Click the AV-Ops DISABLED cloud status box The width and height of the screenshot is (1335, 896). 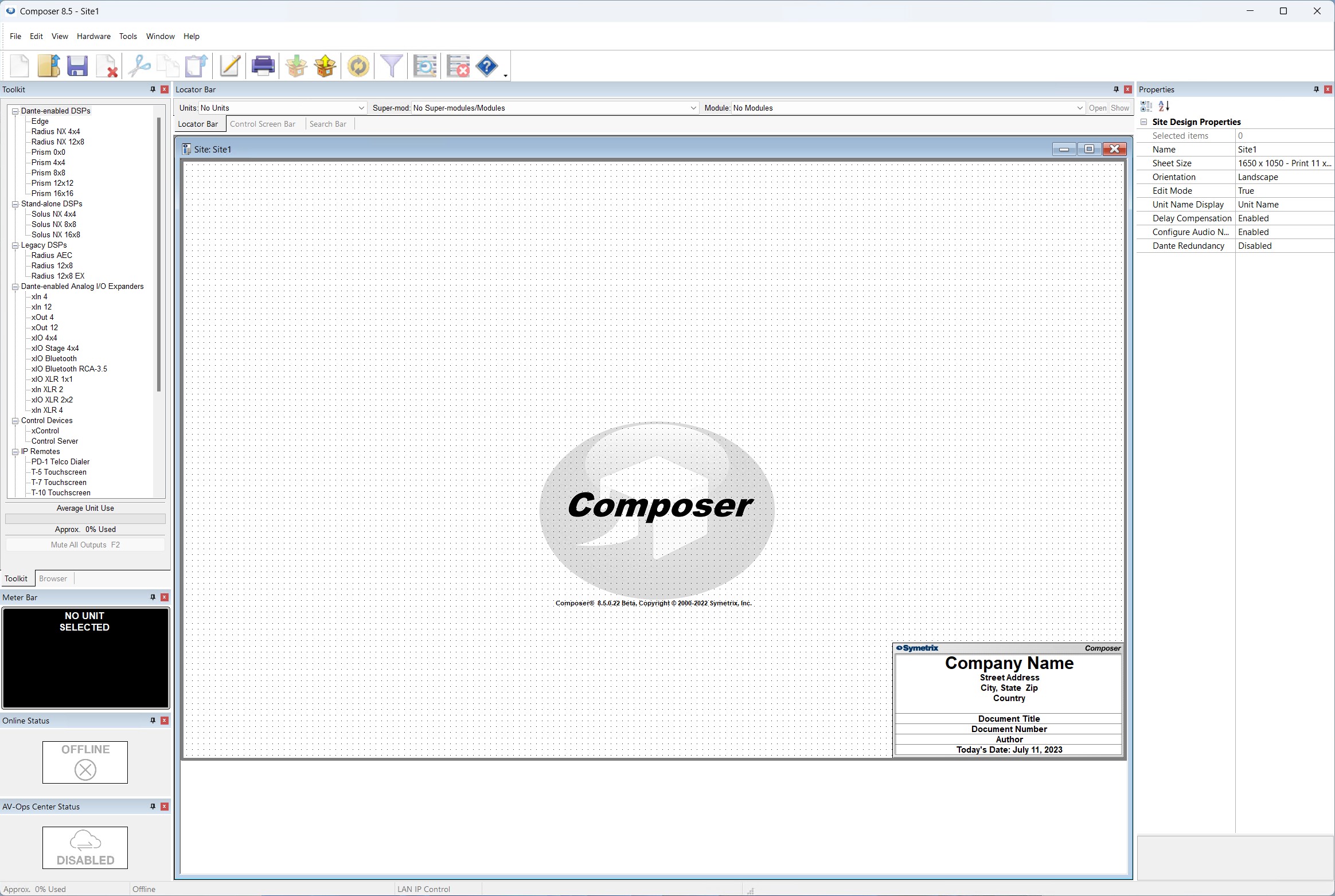85,848
